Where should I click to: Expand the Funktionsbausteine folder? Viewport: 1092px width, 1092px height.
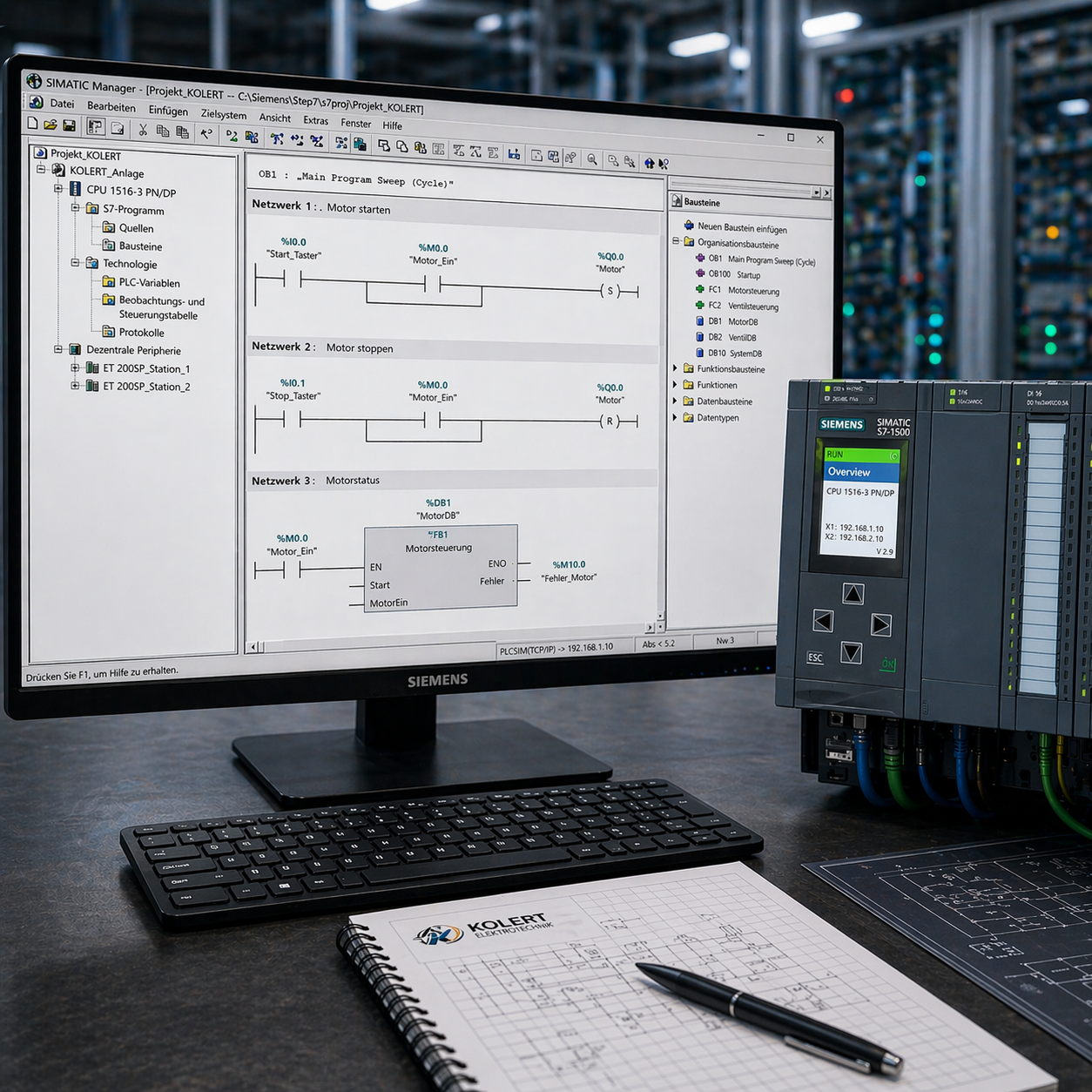[676, 368]
